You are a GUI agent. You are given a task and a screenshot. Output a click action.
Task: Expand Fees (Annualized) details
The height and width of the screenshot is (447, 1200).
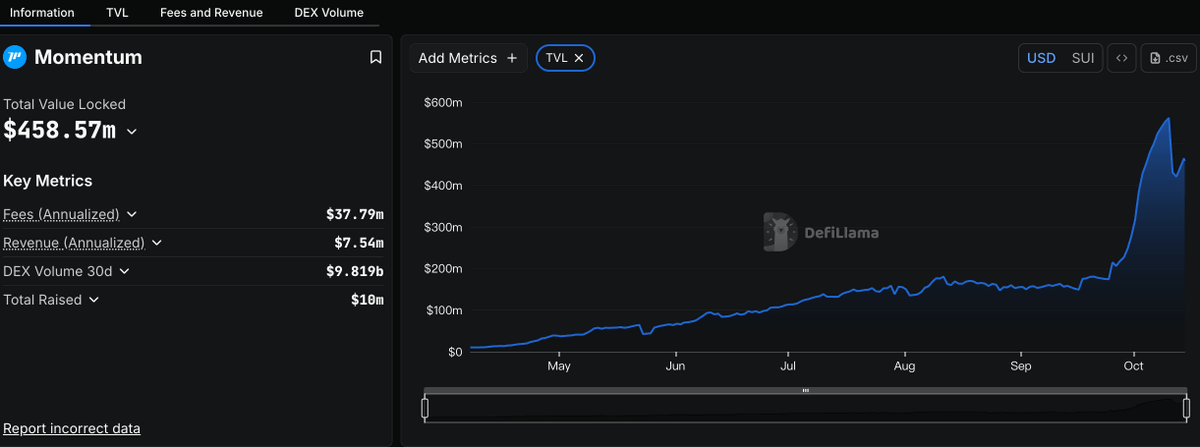pyautogui.click(x=132, y=214)
